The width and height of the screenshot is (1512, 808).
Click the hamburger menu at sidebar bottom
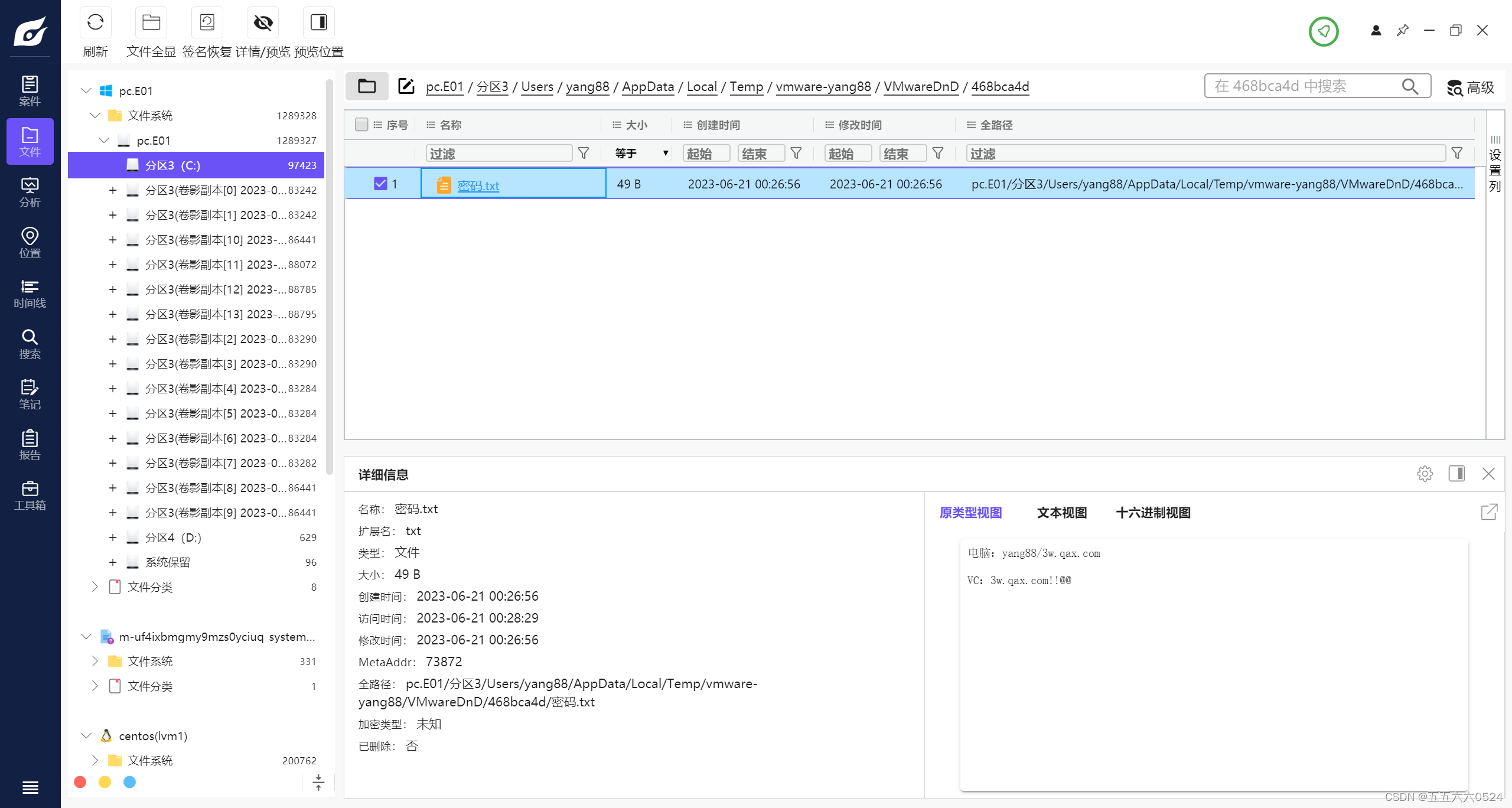tap(30, 787)
